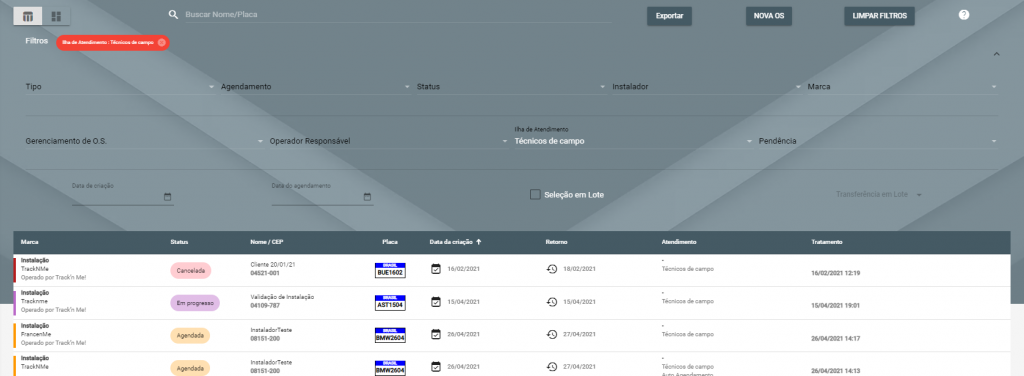This screenshot has width=1024, height=376.
Task: Open the Data do agendamento calendar icon
Action: tap(367, 196)
